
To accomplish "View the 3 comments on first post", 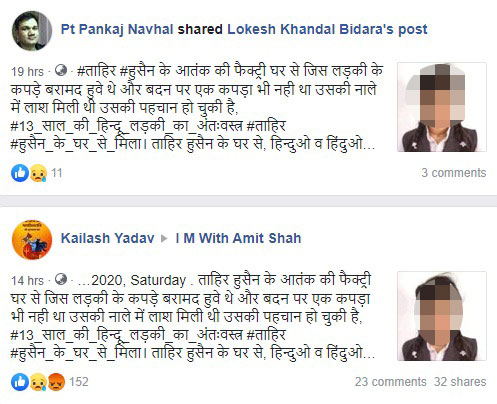I will click(454, 173).
